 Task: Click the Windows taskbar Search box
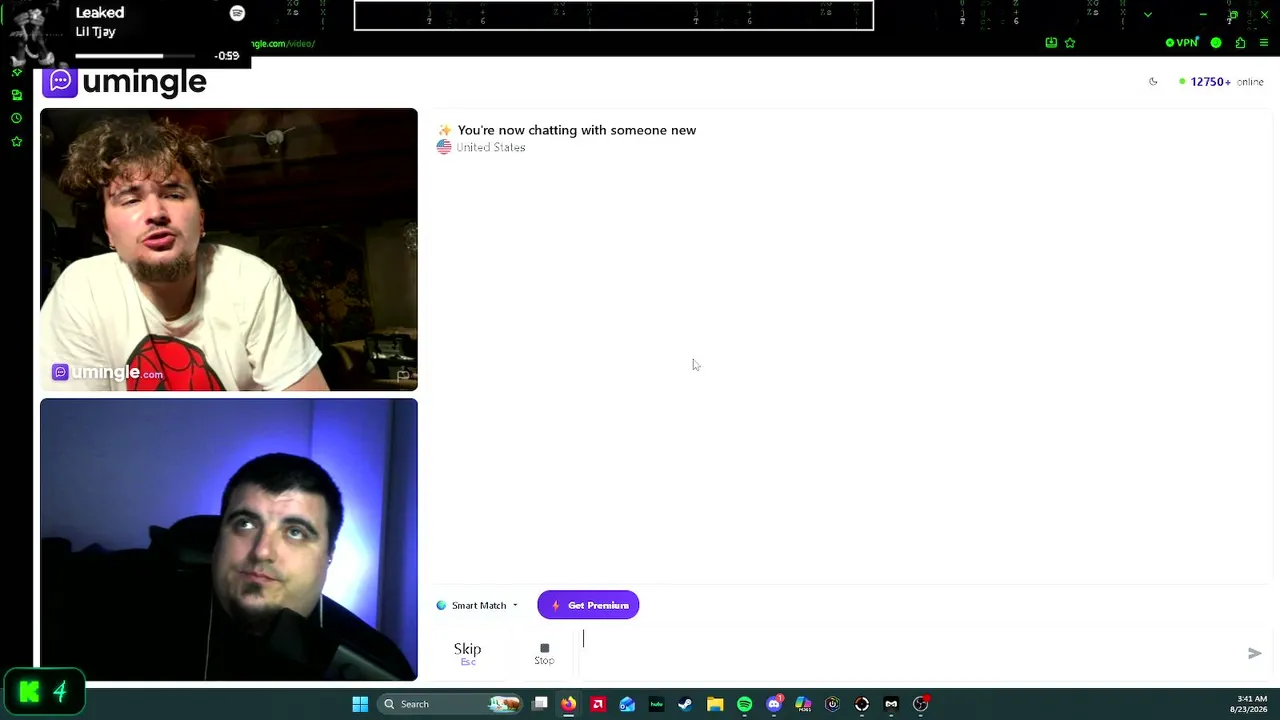point(449,704)
